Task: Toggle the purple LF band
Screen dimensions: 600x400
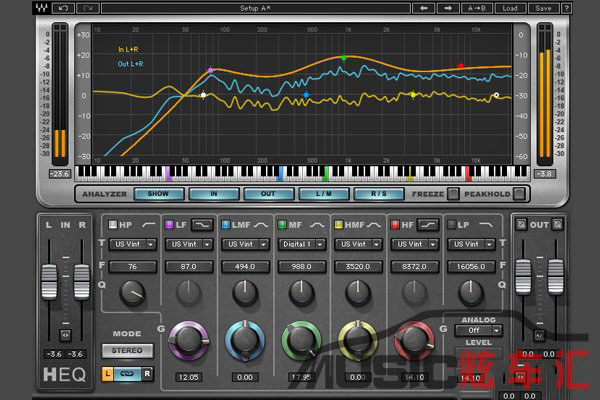Action: tap(169, 225)
